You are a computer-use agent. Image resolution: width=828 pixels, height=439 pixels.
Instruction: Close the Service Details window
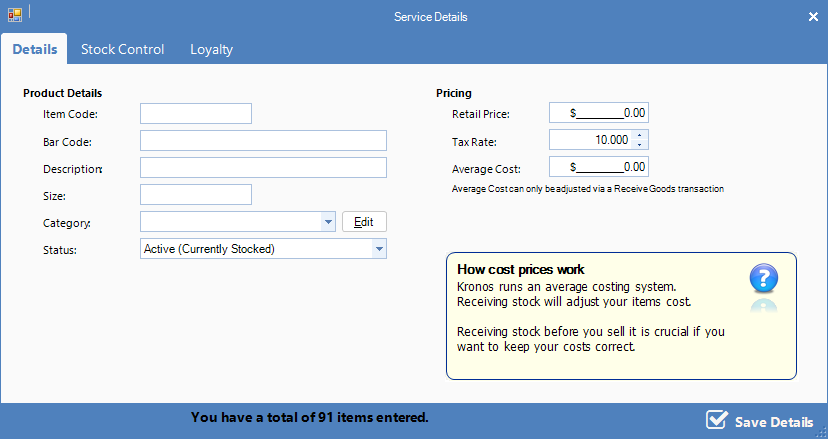[x=813, y=17]
